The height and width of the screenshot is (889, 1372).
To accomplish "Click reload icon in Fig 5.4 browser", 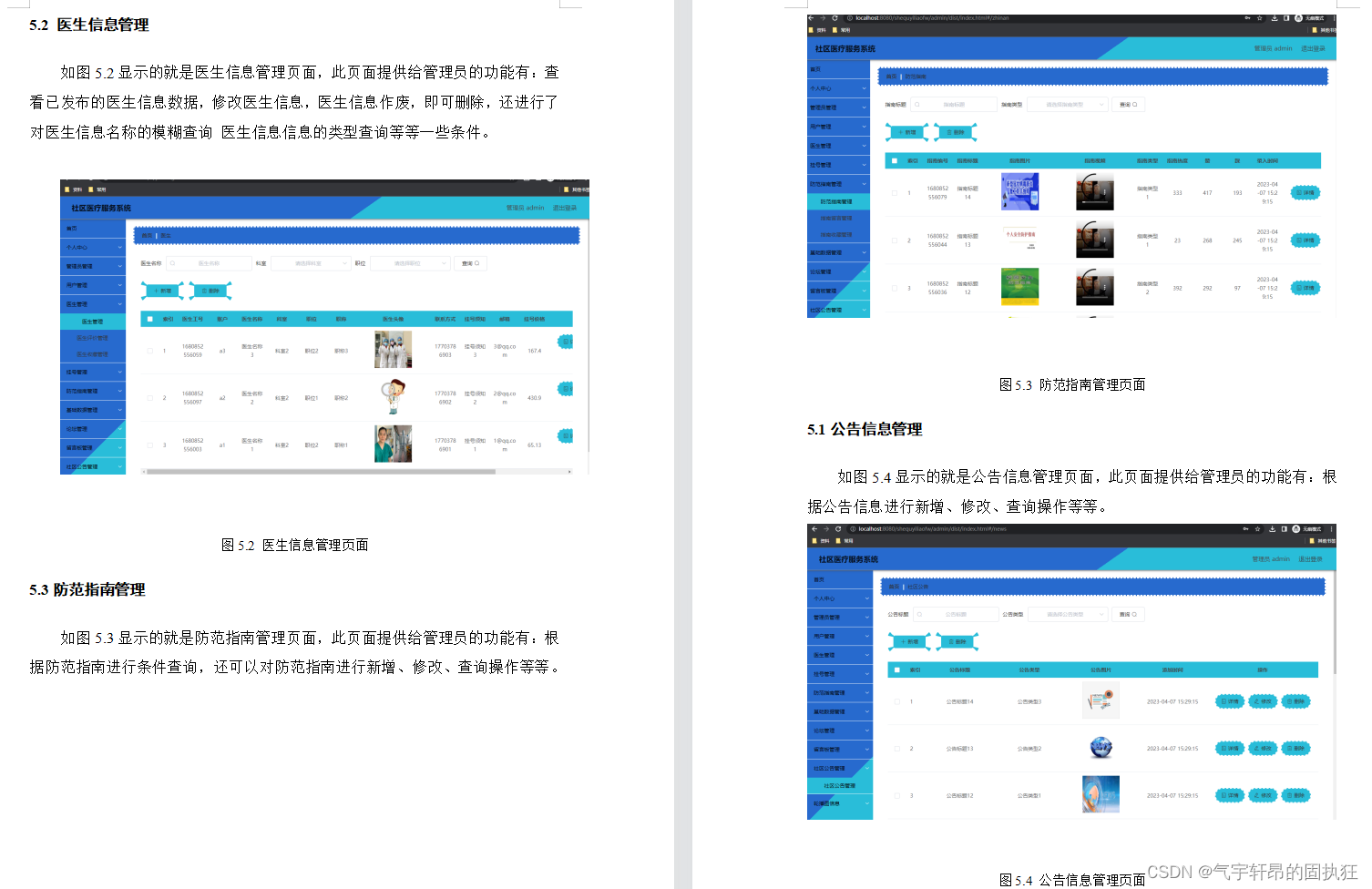I will pos(838,528).
